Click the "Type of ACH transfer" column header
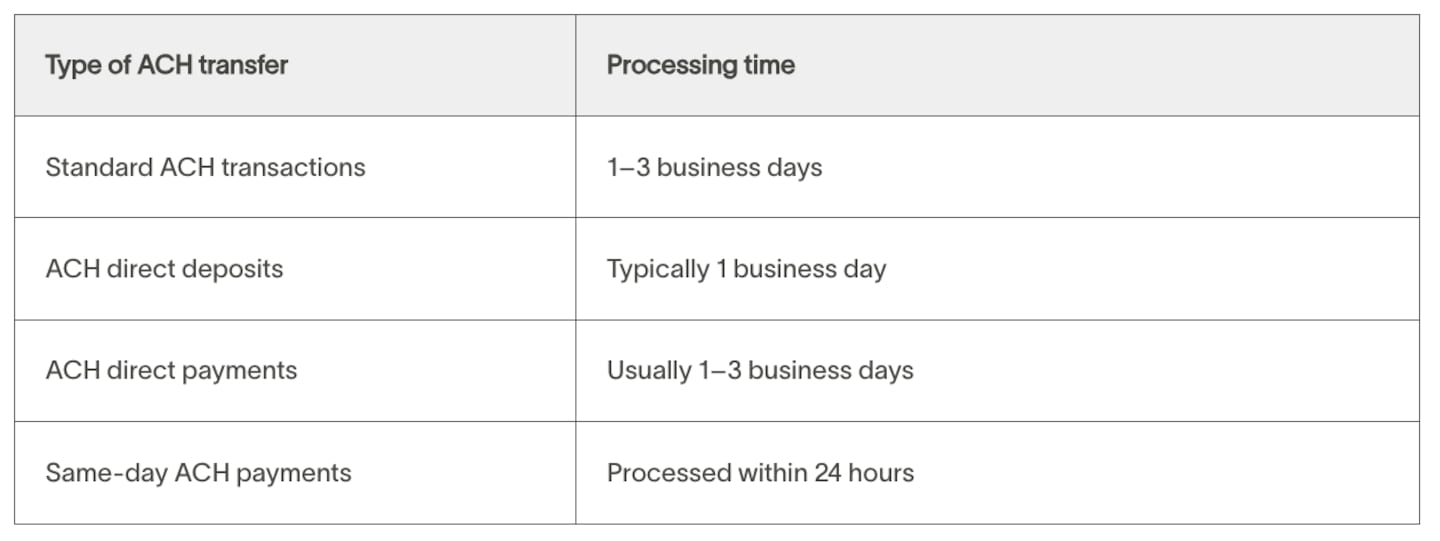 [167, 66]
